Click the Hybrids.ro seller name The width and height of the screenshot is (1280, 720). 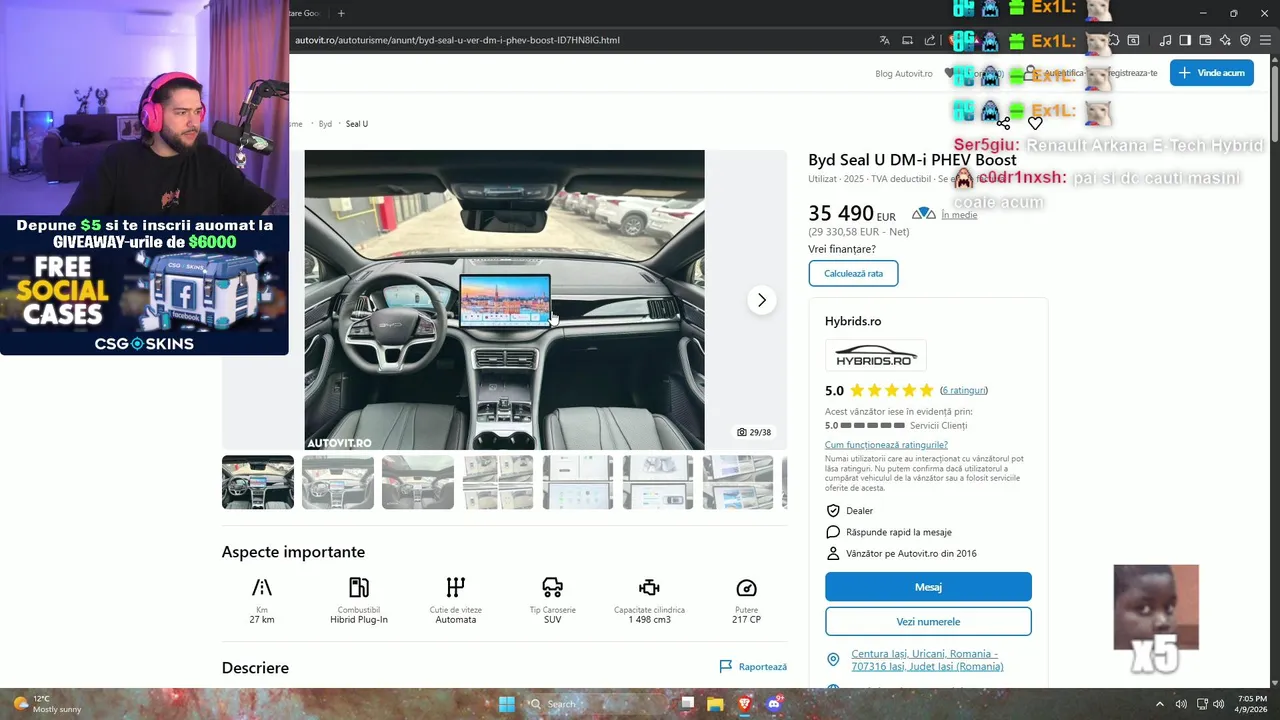(853, 321)
